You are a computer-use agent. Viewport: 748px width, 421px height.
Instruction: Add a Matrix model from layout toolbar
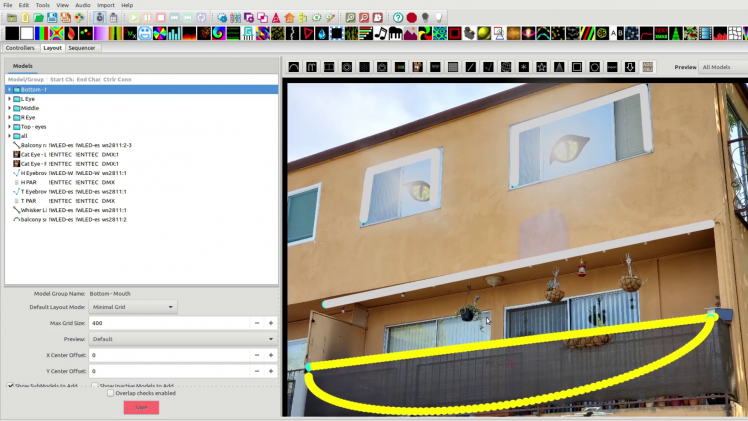(453, 67)
